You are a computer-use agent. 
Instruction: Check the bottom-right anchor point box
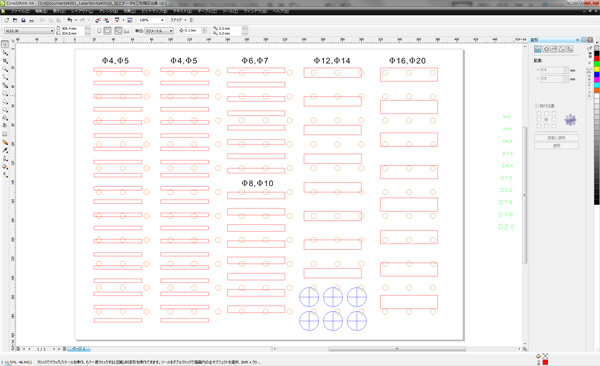554,126
